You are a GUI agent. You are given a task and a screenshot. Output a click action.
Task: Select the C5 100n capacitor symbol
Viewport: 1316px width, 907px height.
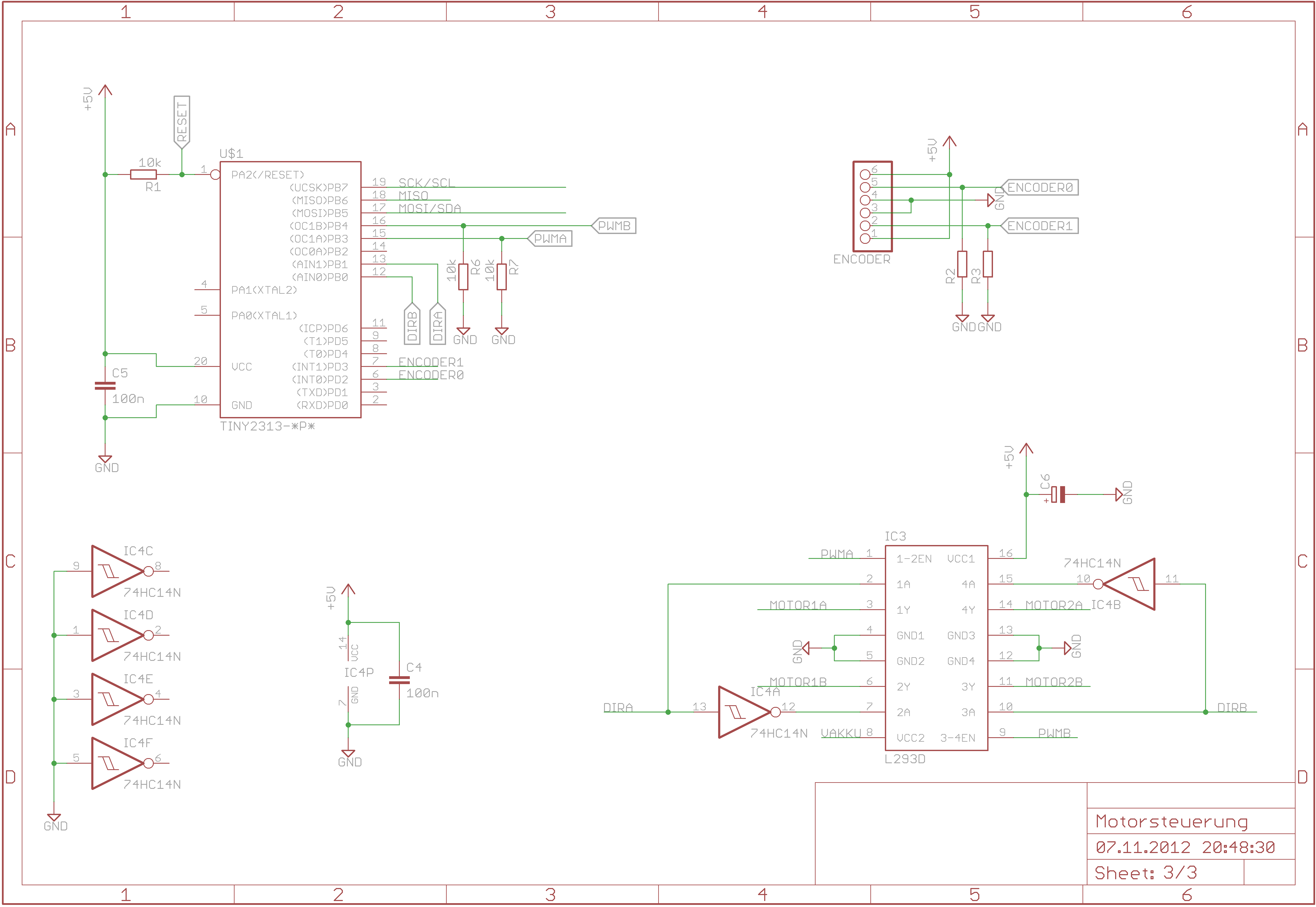(x=105, y=386)
